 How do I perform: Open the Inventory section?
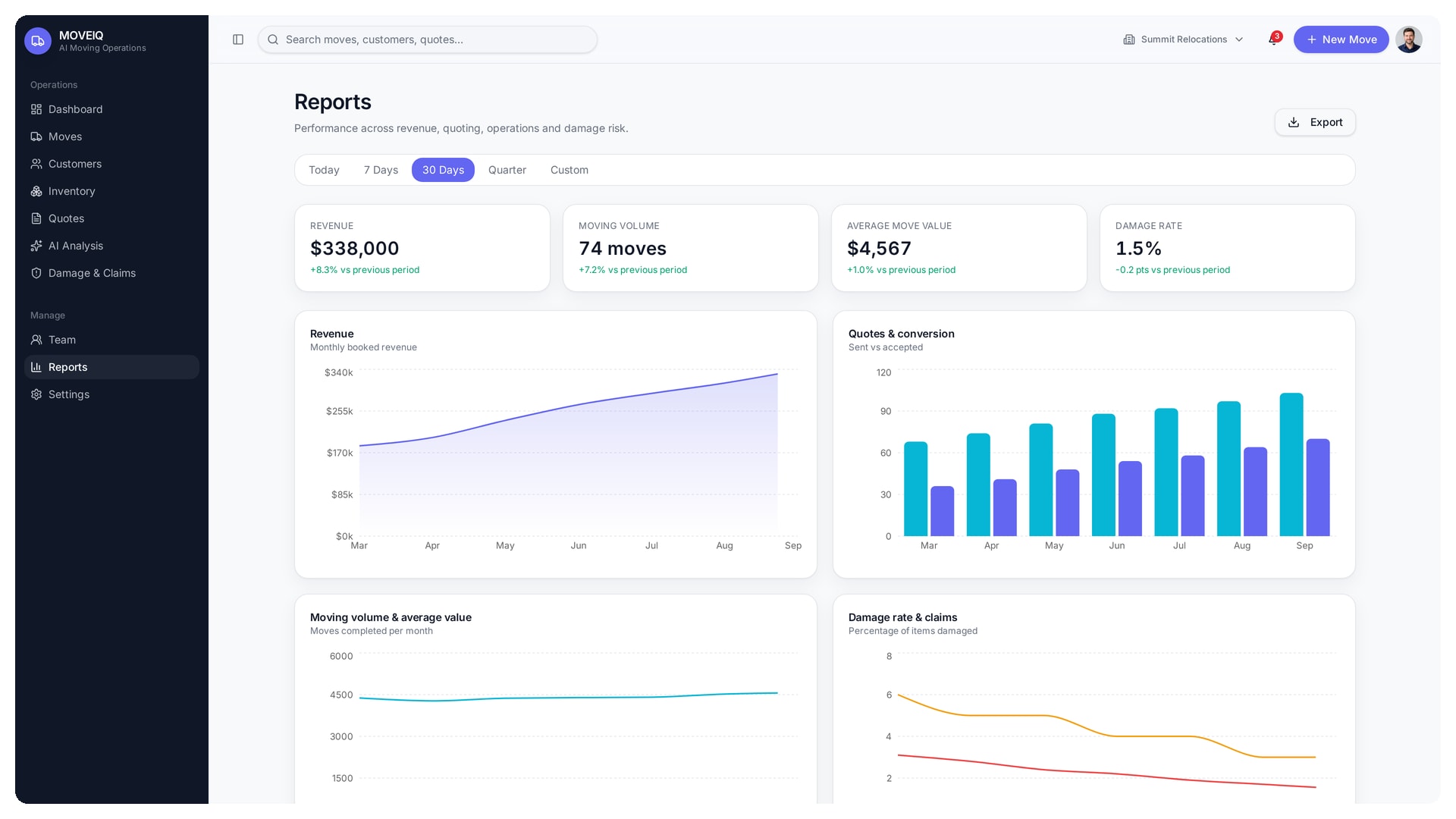tap(111, 191)
